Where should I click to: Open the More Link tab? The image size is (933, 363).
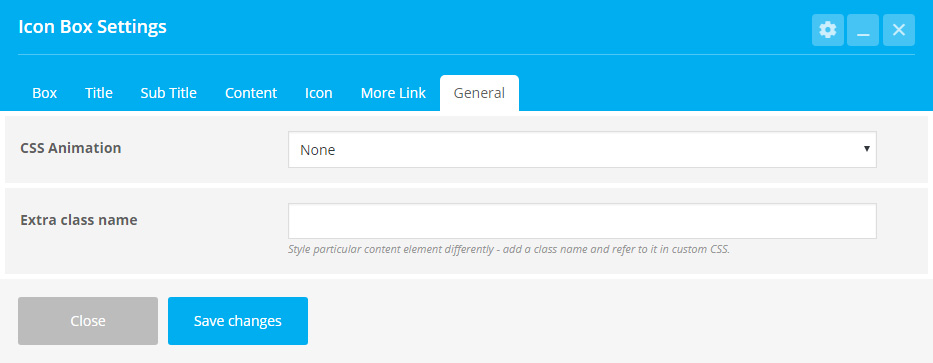pyautogui.click(x=393, y=93)
